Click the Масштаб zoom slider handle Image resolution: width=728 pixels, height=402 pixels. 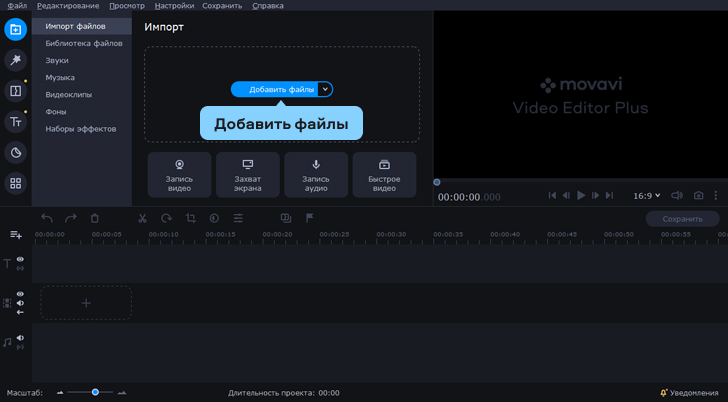pos(95,392)
